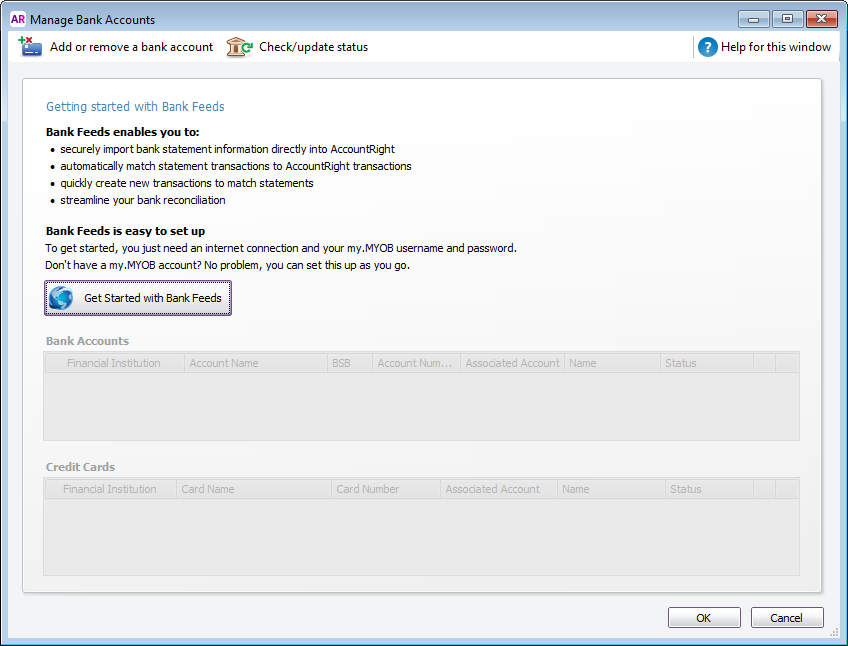Click Financial Institution header in Credit Cards table
The height and width of the screenshot is (646, 848).
pos(109,489)
